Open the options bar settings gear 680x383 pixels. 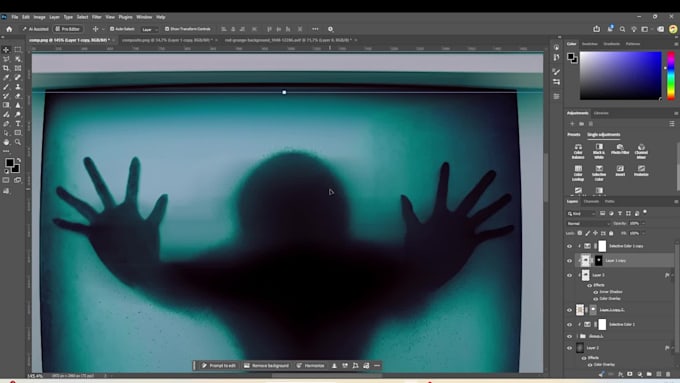330,29
